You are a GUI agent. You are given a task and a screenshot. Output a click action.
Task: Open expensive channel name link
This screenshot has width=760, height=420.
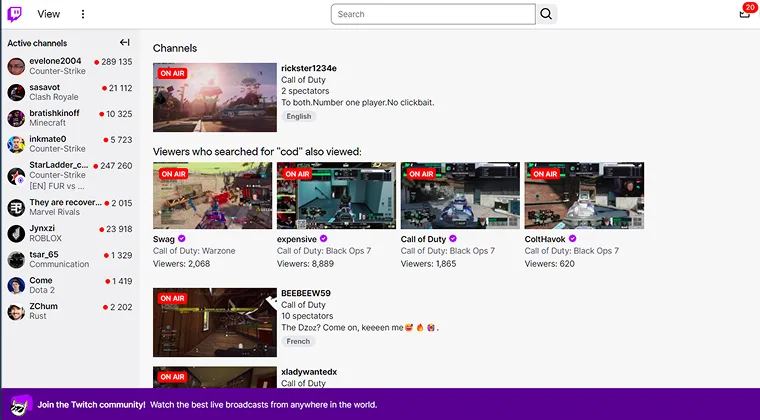click(297, 239)
